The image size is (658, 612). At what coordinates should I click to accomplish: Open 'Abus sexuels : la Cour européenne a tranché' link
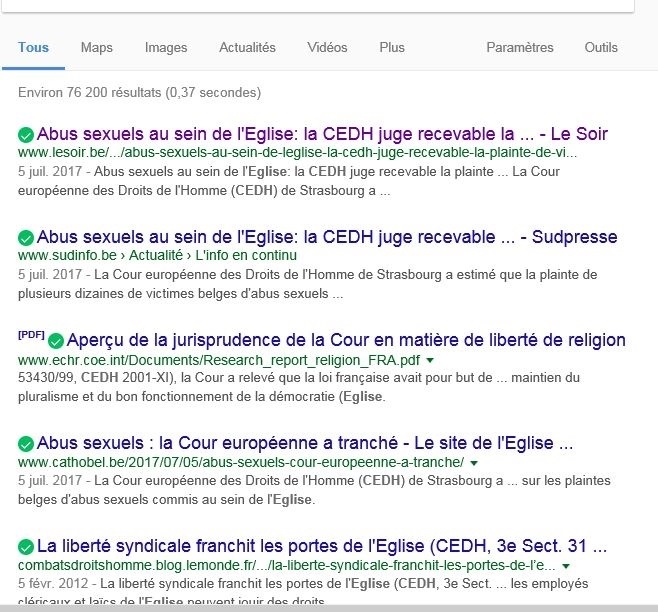pos(305,443)
